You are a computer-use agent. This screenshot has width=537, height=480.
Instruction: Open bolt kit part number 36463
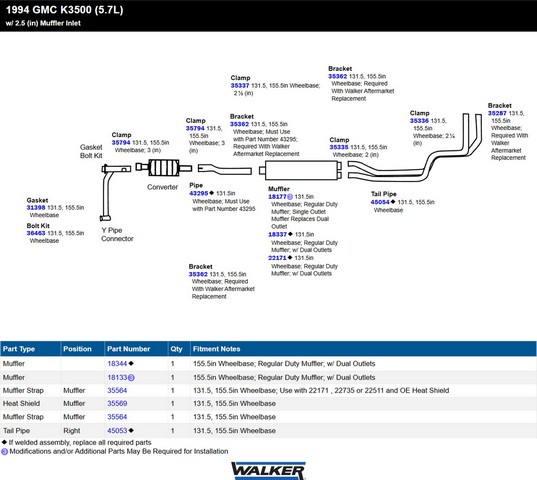[x=36, y=233]
